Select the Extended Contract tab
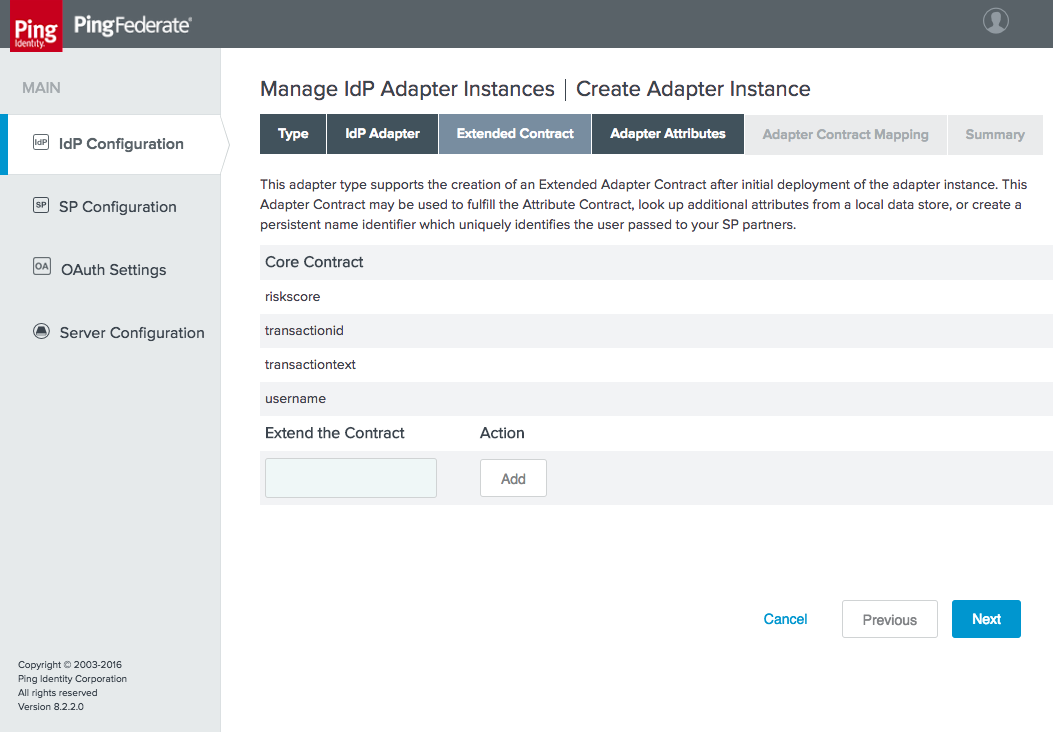The height and width of the screenshot is (732, 1053). [x=515, y=134]
